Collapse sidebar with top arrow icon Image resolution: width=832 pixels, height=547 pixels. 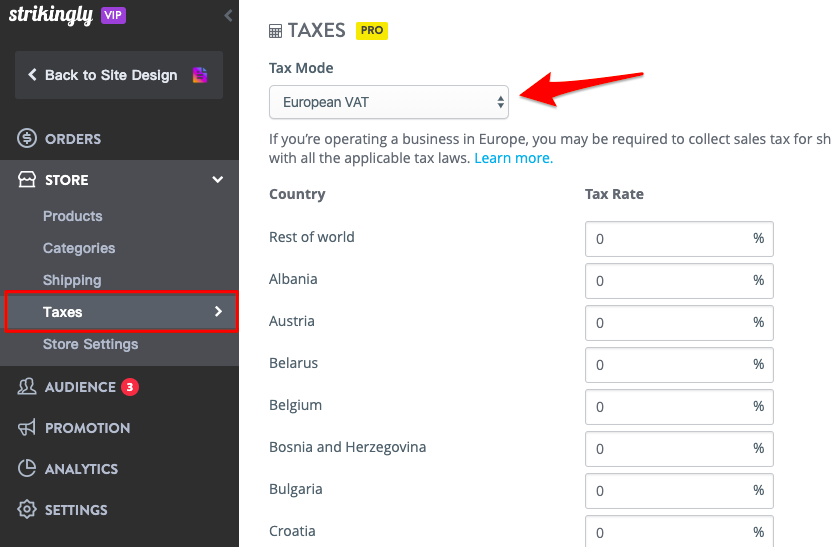[228, 15]
